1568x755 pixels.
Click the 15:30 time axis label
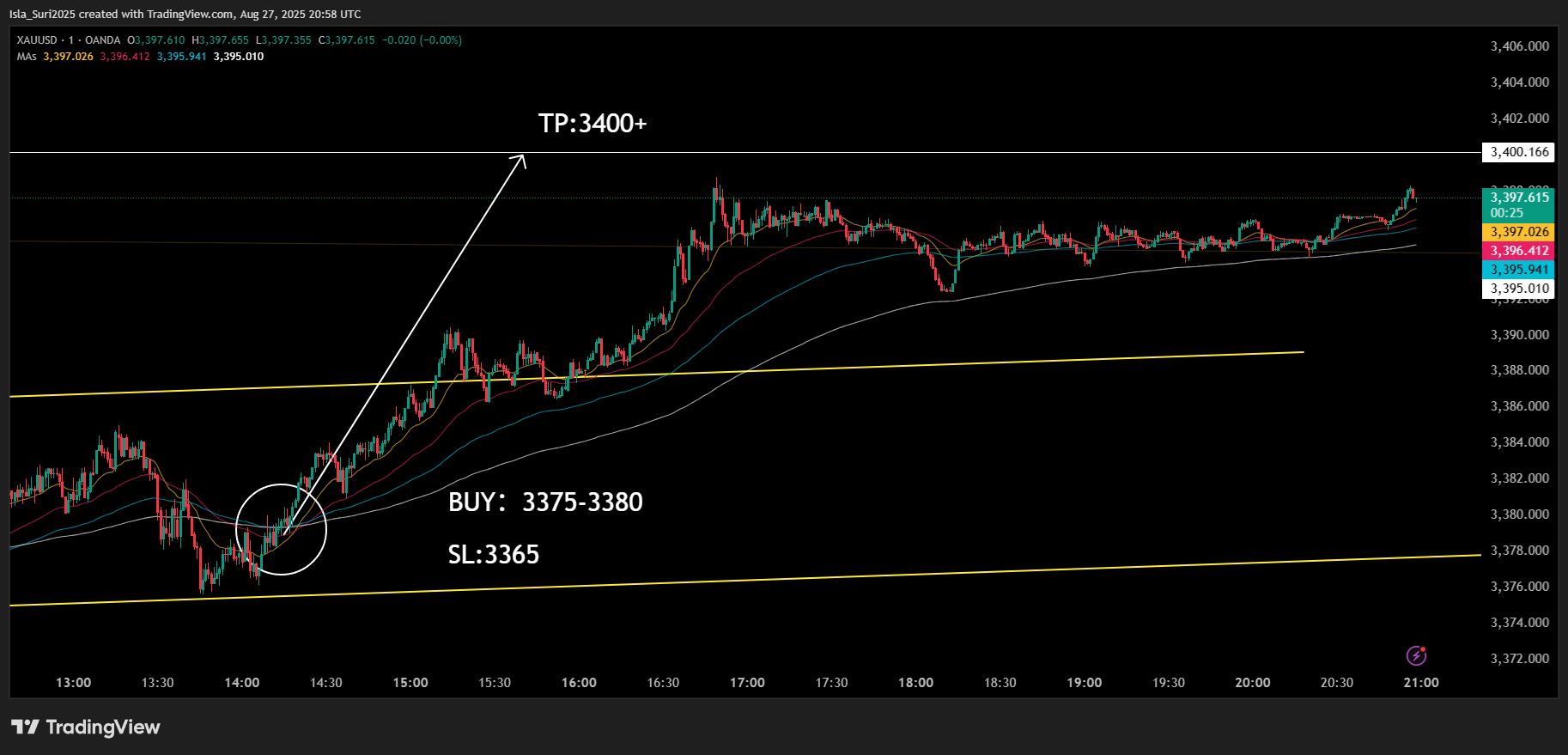tap(495, 683)
